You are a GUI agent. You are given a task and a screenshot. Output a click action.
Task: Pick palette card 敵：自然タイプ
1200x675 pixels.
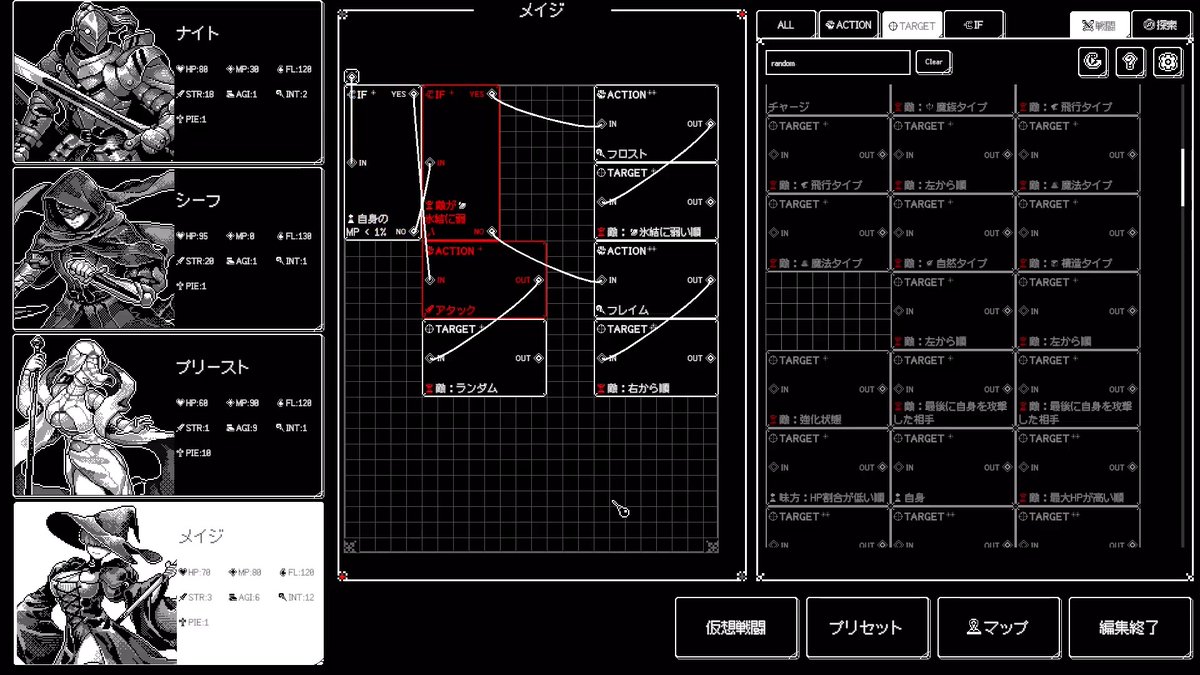tap(952, 233)
